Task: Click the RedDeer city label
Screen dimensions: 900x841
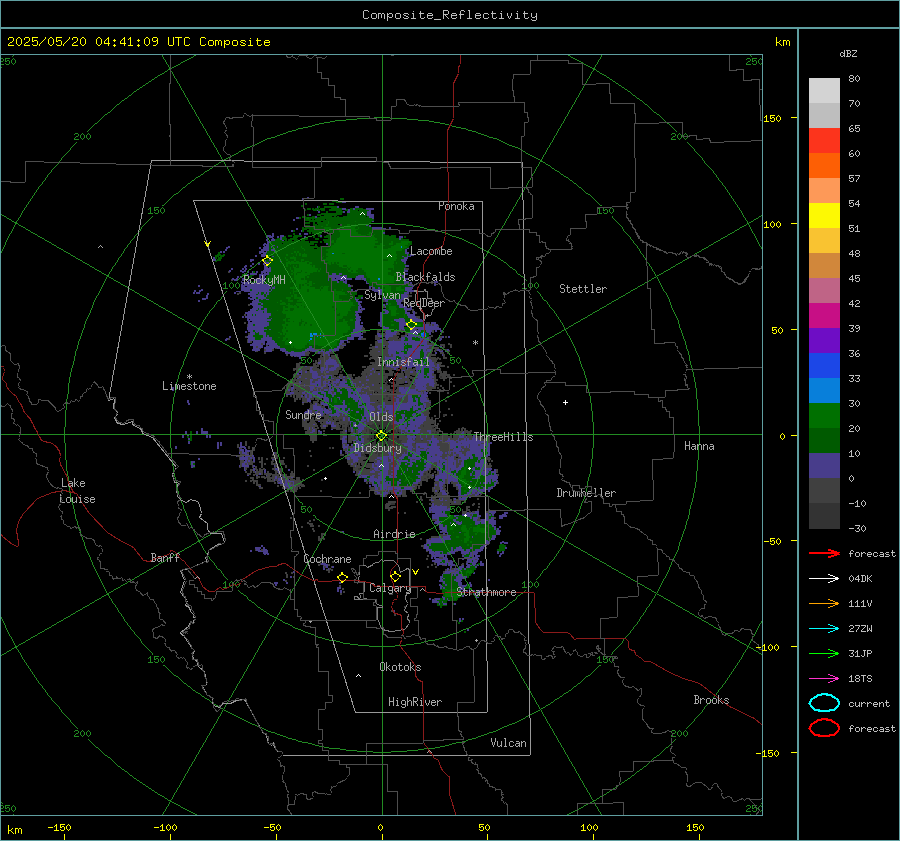Action: 424,303
